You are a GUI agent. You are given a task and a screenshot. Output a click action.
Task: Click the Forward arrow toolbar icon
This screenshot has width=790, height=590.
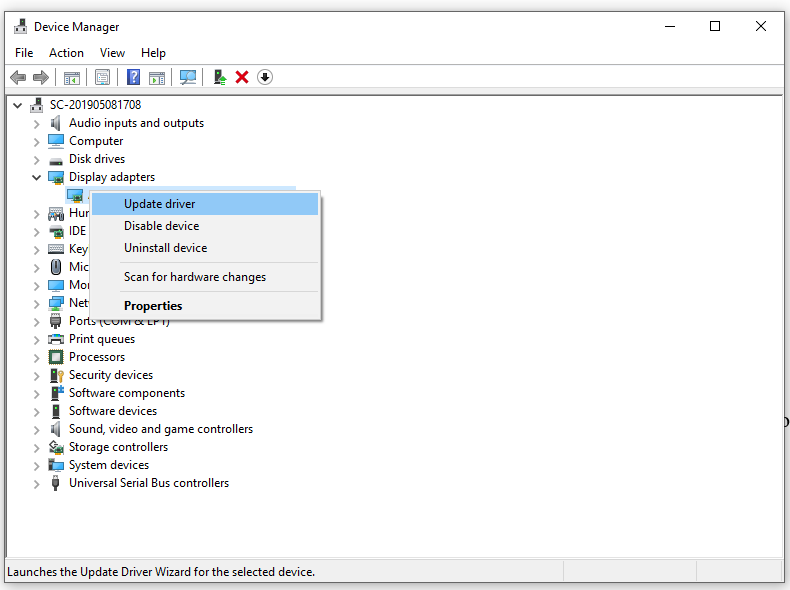[x=40, y=77]
